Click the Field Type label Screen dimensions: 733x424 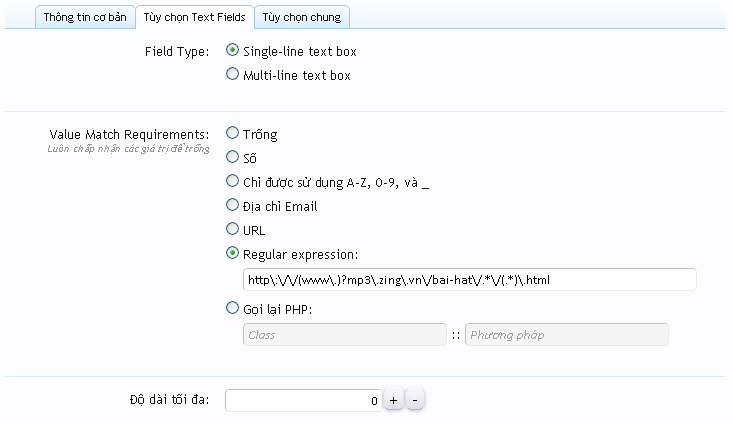click(177, 51)
